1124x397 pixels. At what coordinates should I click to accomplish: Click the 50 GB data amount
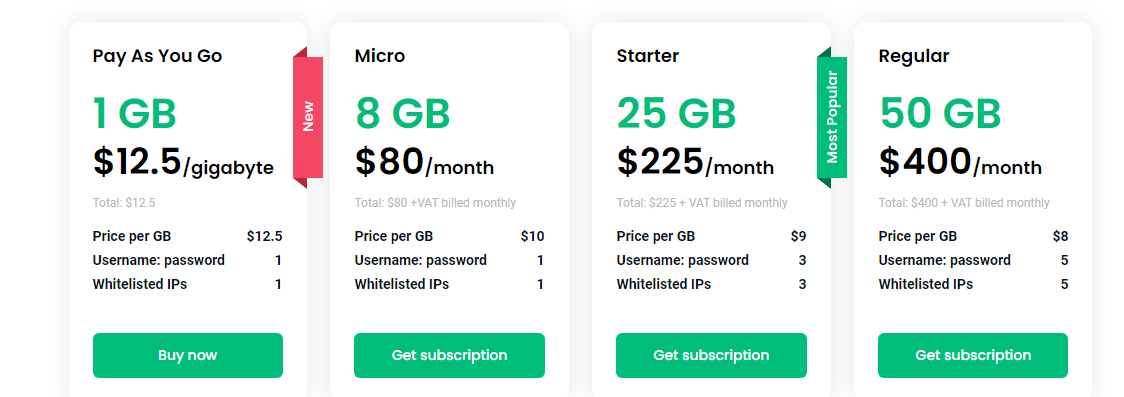(940, 113)
